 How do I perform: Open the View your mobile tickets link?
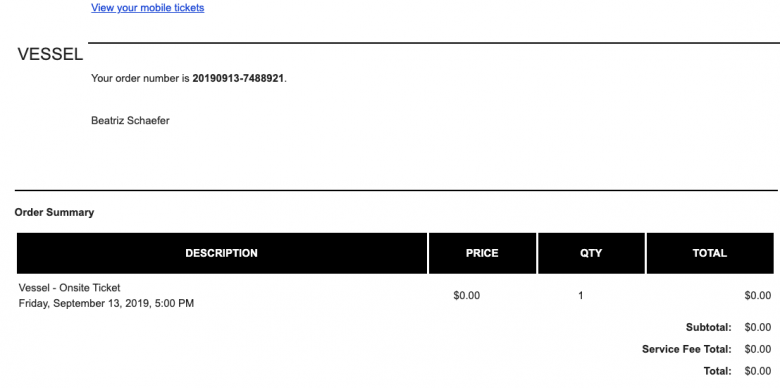148,8
